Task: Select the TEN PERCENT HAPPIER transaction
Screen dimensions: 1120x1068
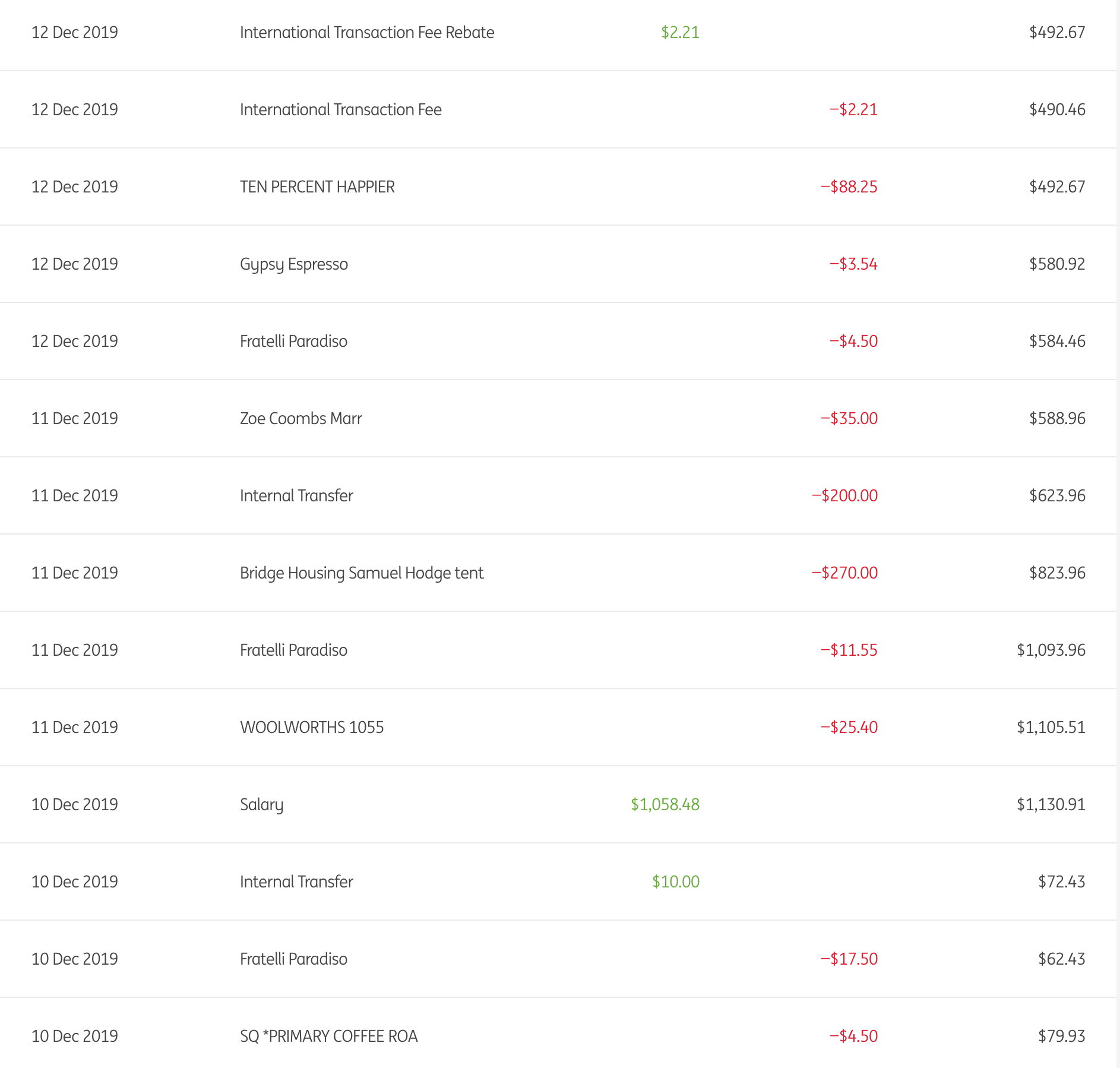Action: click(x=317, y=187)
